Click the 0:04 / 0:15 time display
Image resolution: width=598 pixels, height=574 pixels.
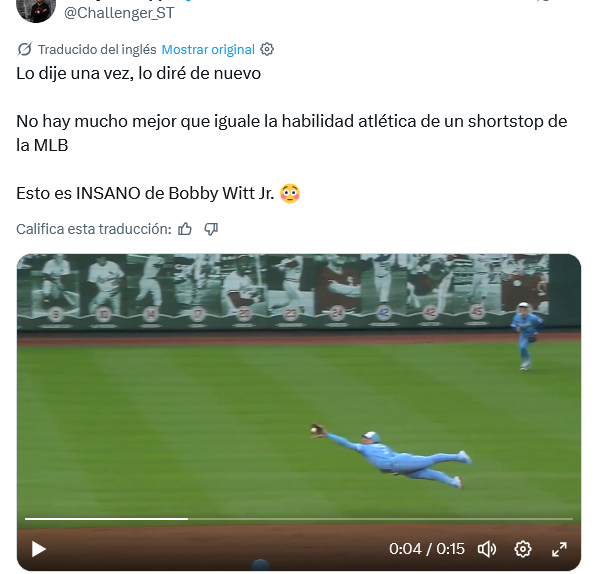[x=427, y=549]
